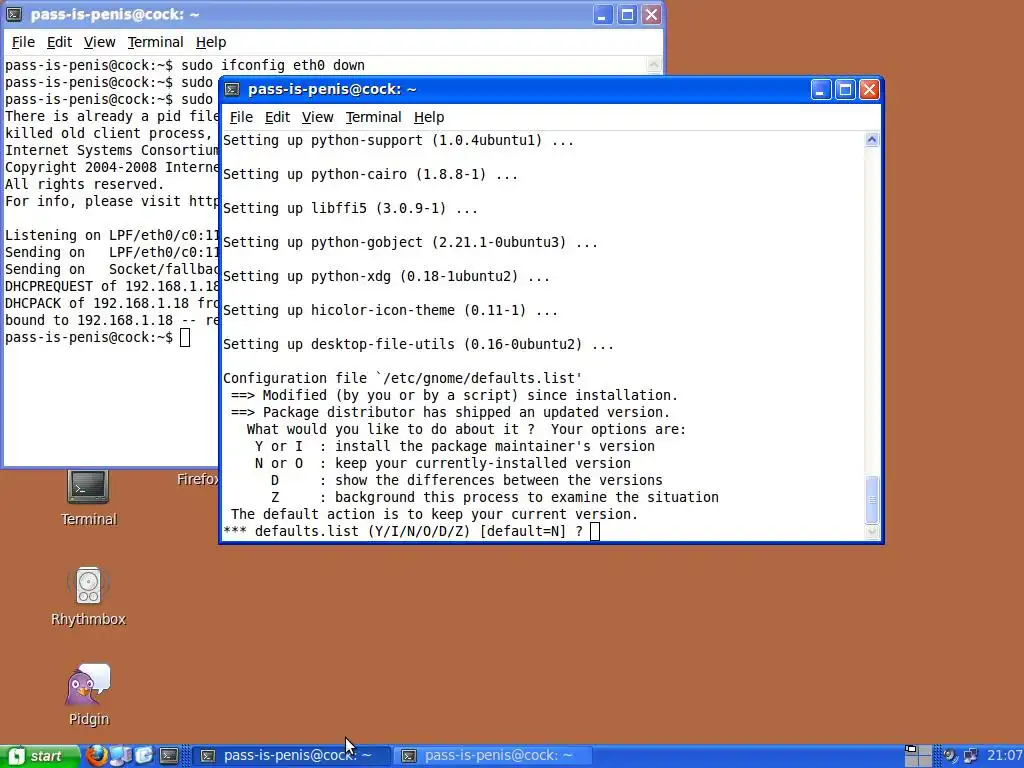Maximize the back terminal window
1024x768 pixels.
click(x=627, y=14)
